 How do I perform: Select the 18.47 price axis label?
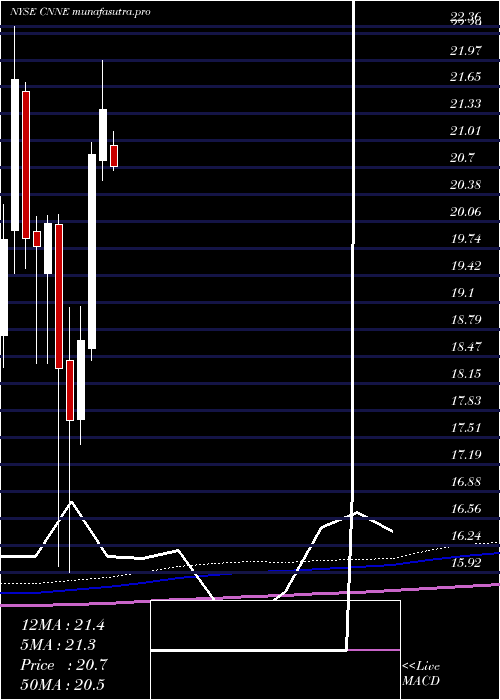pyautogui.click(x=466, y=346)
